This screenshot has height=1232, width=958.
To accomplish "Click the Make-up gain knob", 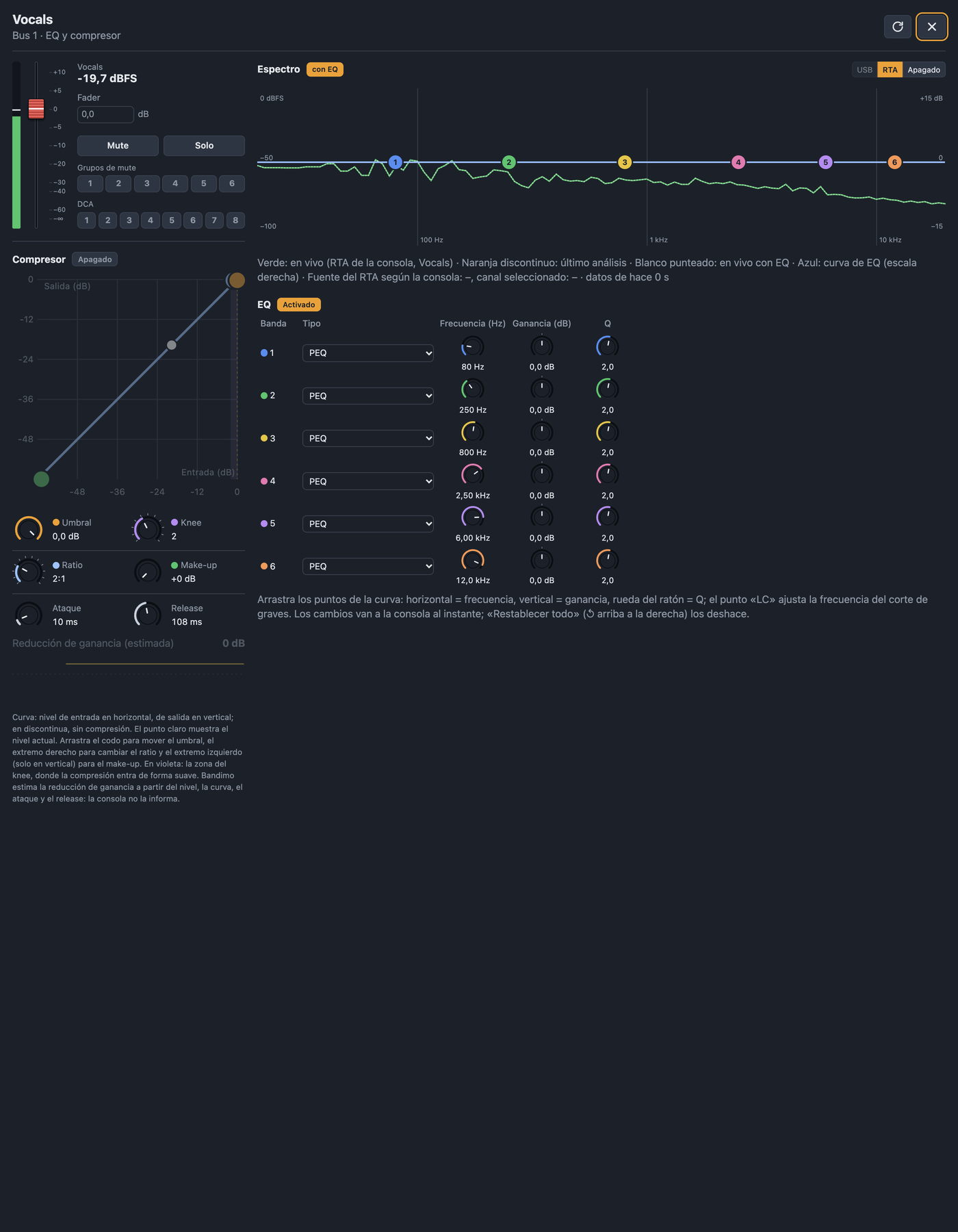I will click(148, 572).
